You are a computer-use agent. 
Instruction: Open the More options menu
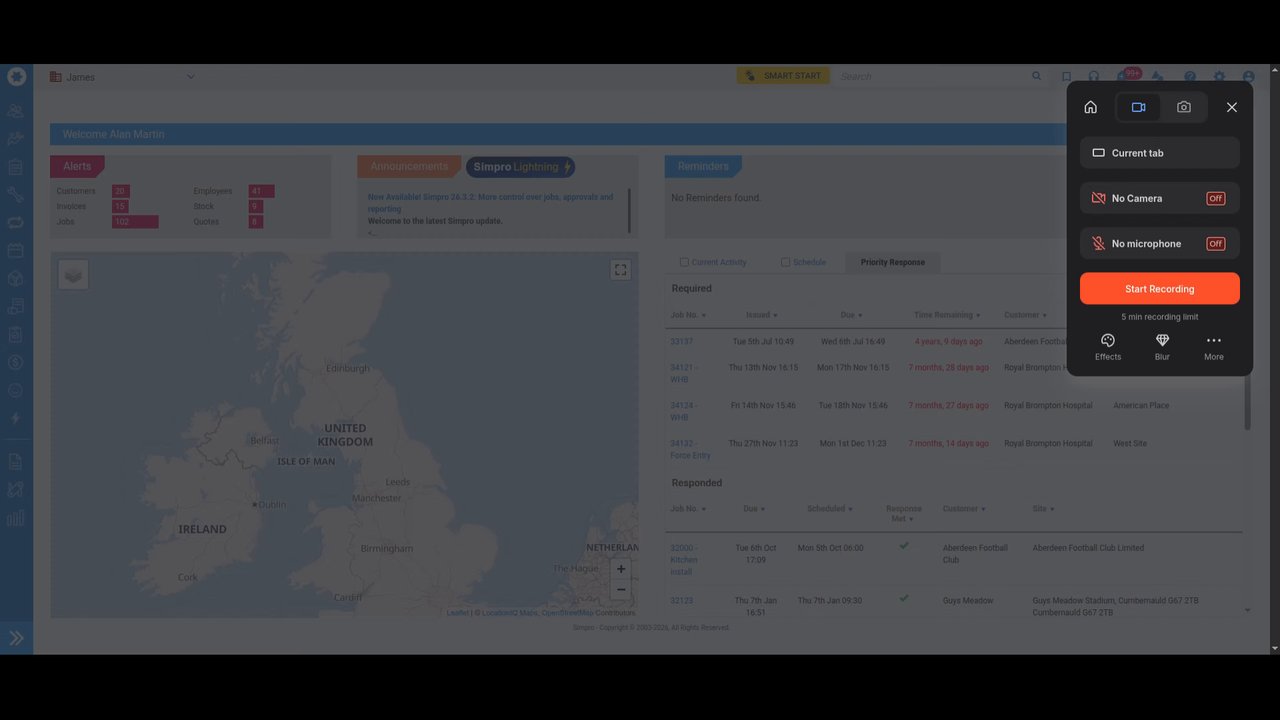tap(1214, 347)
